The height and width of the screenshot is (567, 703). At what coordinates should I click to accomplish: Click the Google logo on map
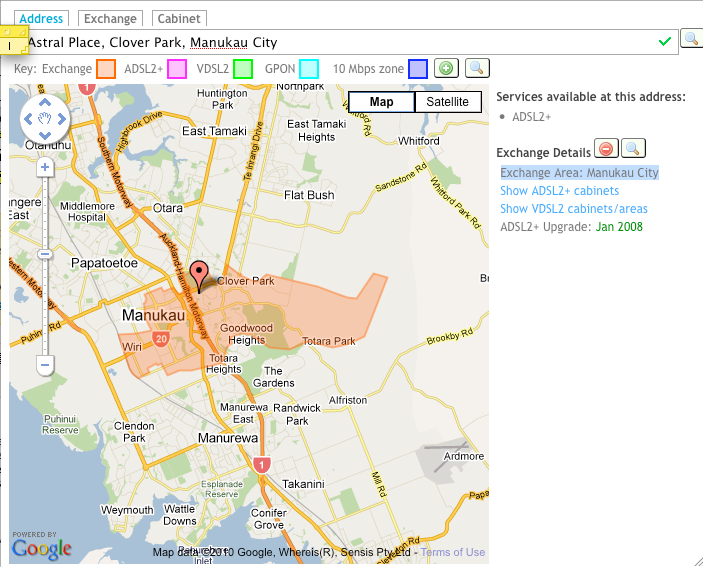(x=41, y=548)
